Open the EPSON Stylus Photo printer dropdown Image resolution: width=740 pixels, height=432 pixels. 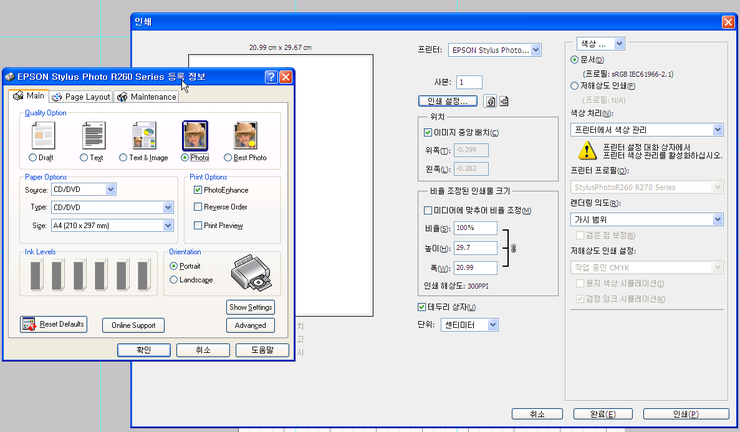(x=537, y=49)
